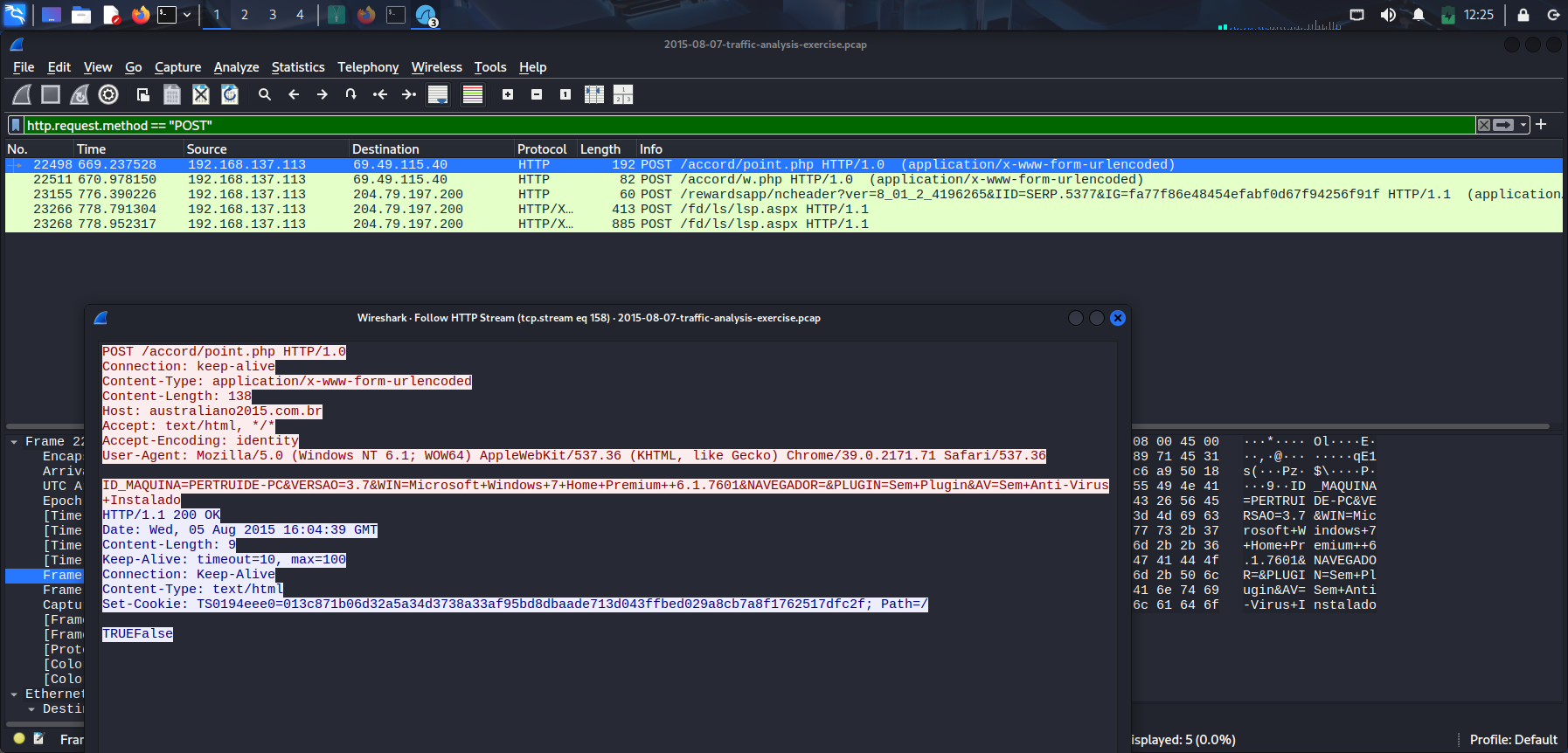The height and width of the screenshot is (753, 1568).
Task: Open the Statistics menu
Action: [x=298, y=67]
